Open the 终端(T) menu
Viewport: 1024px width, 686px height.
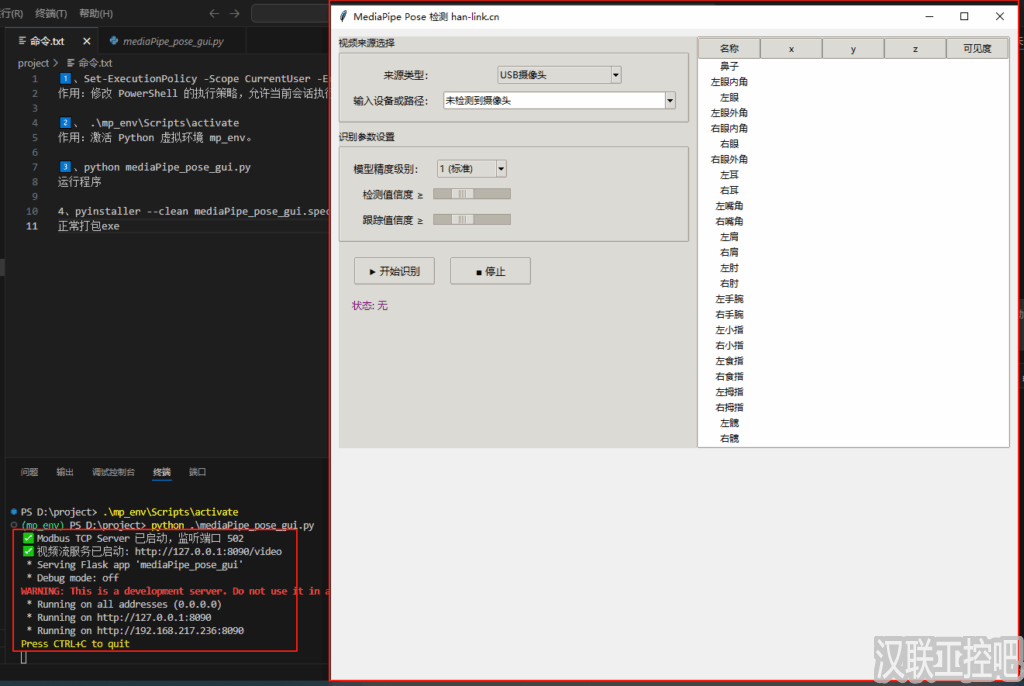(51, 14)
